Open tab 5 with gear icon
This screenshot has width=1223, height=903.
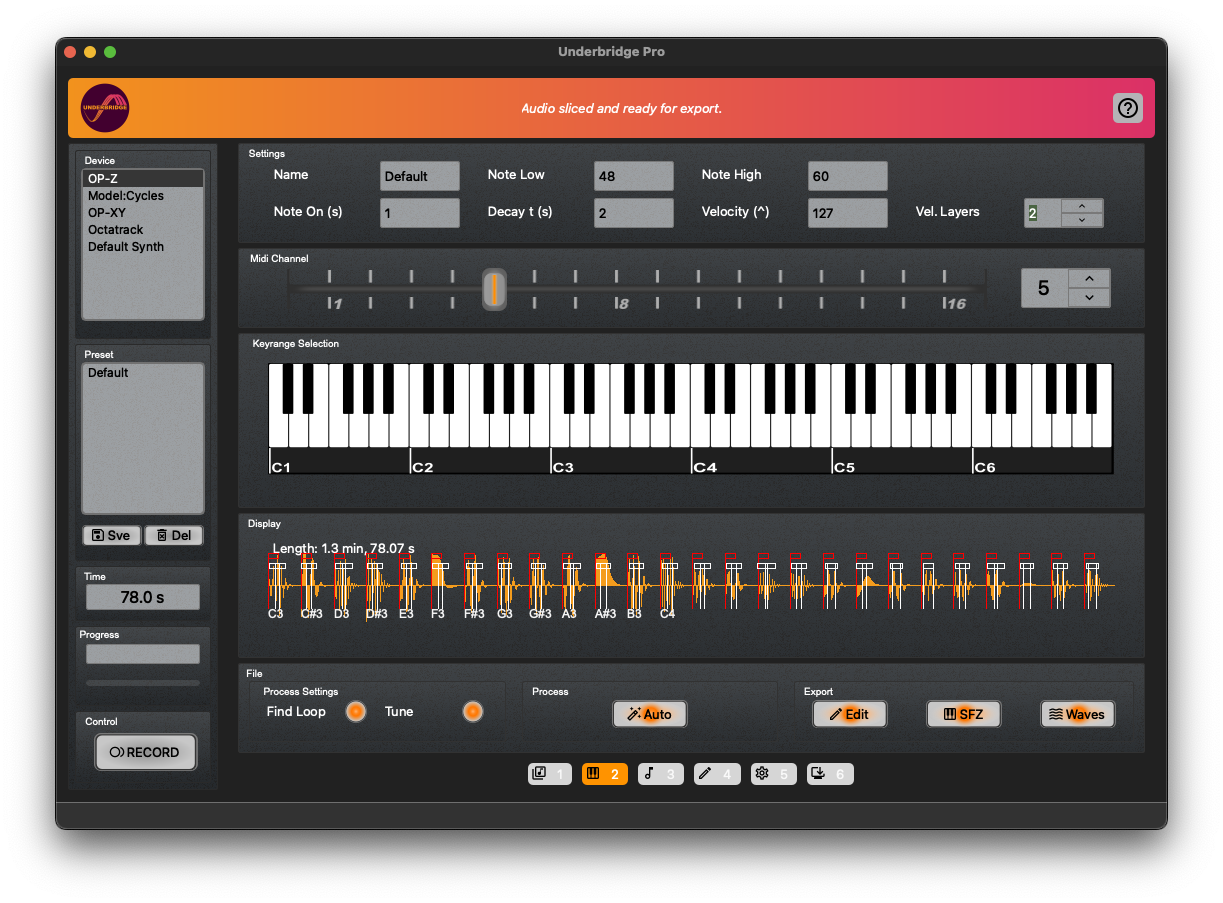pos(773,774)
